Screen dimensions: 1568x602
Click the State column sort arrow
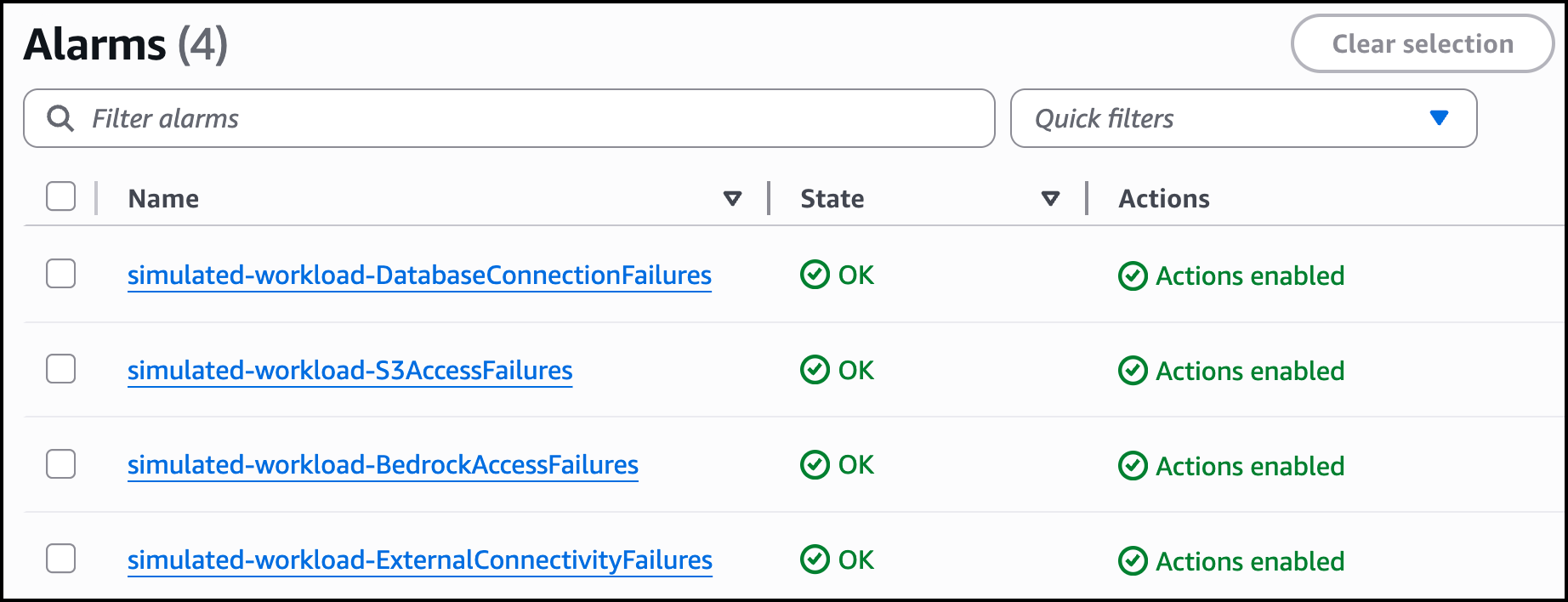click(x=1050, y=199)
